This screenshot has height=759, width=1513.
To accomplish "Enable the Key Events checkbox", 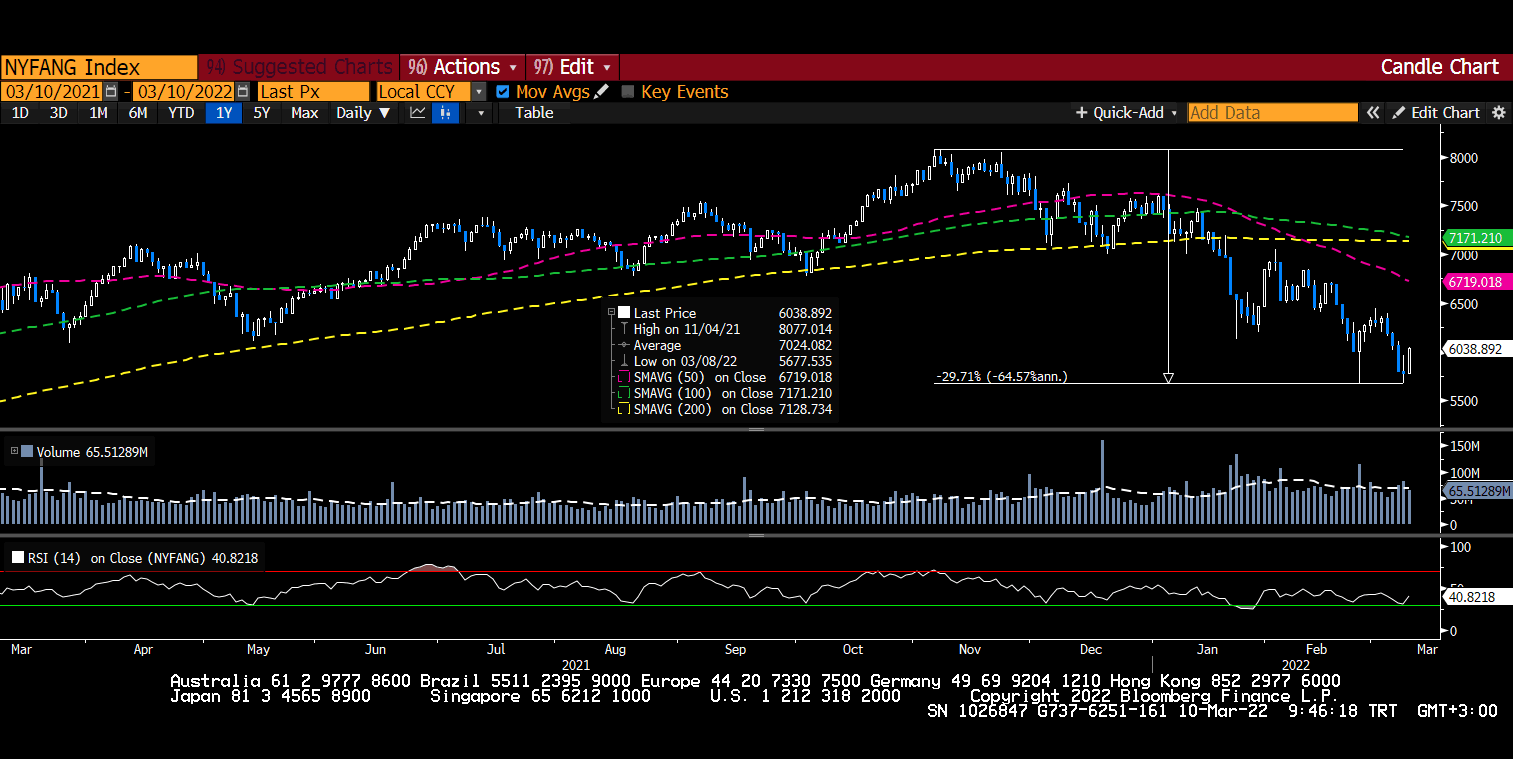I will [628, 92].
